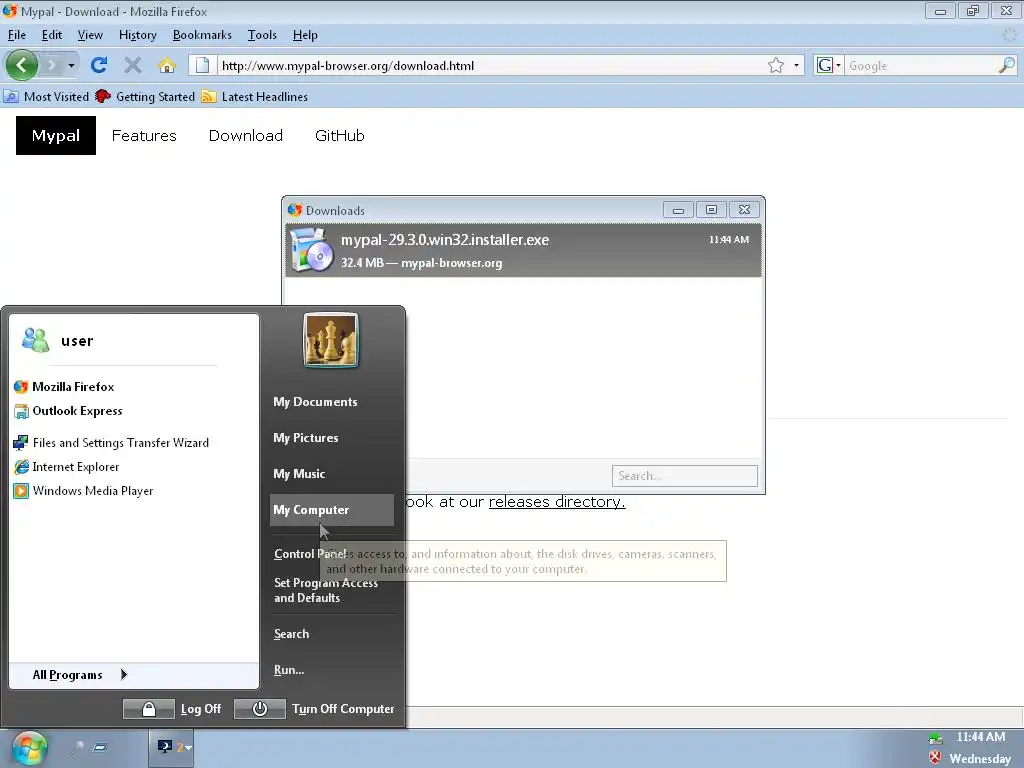Open My Pictures from Start menu

(306, 438)
